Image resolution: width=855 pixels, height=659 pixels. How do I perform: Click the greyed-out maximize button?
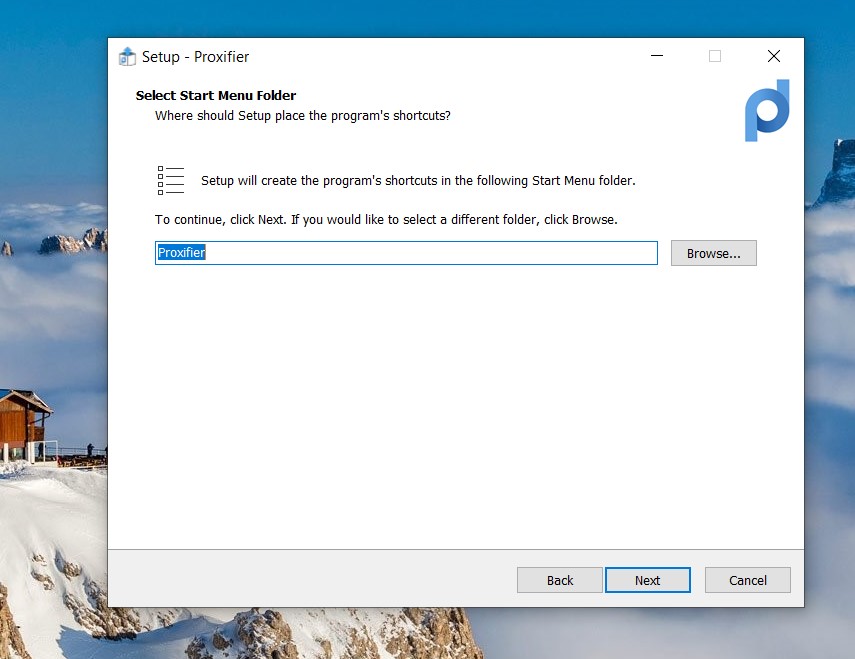click(x=715, y=57)
